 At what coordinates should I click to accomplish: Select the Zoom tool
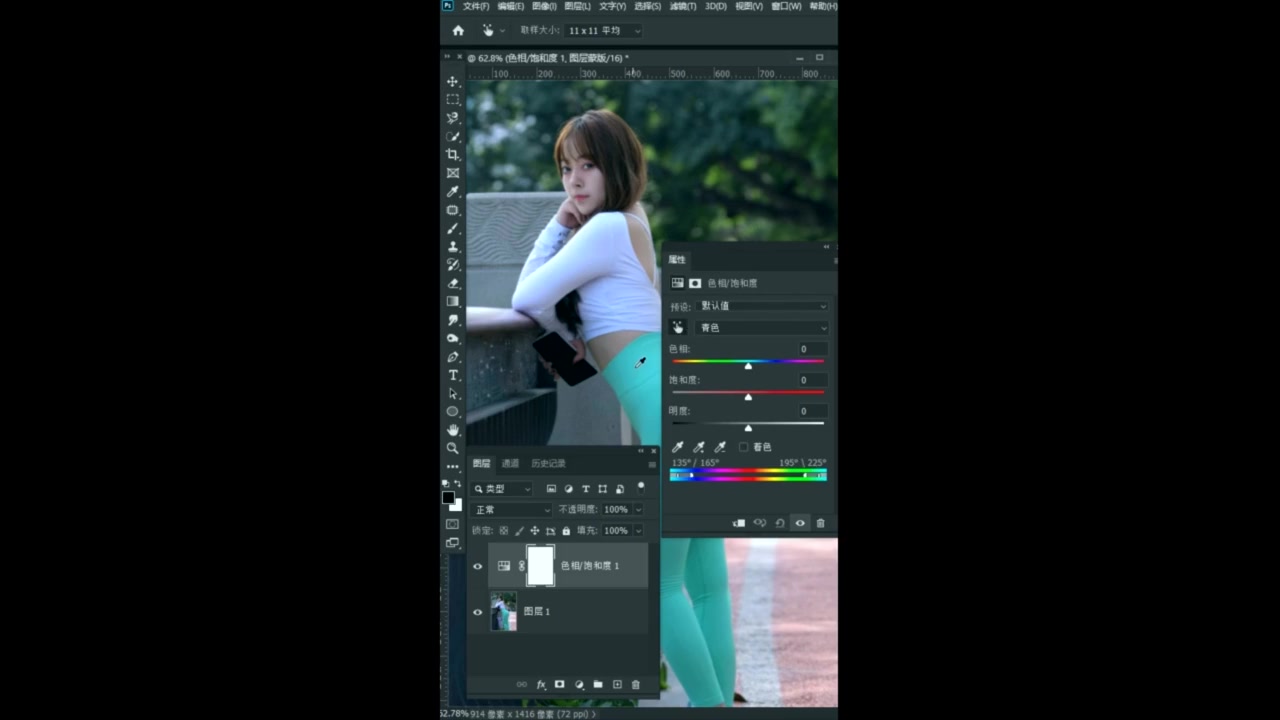click(x=452, y=448)
